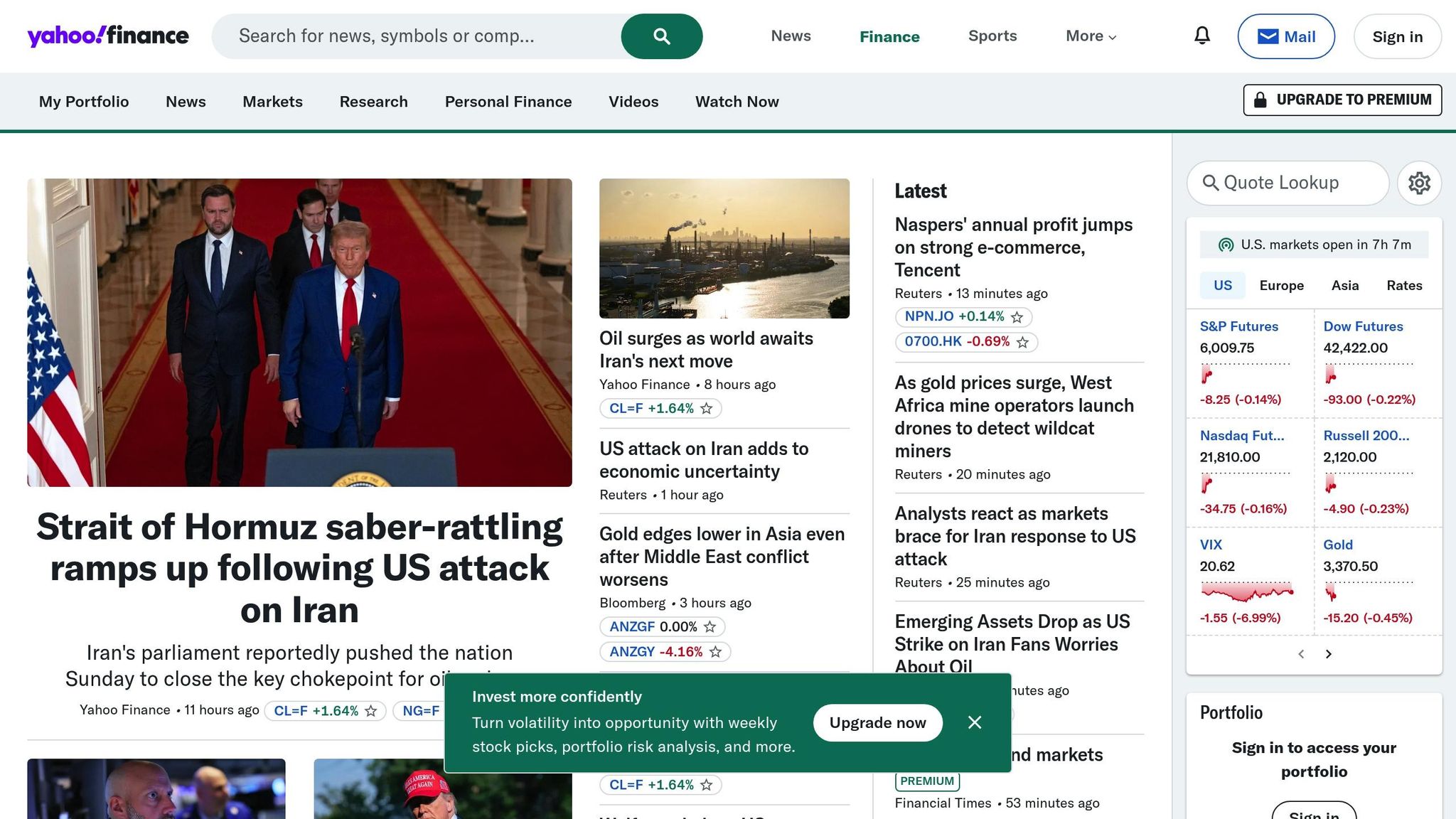Open the top Sports link
Viewport: 1456px width, 819px height.
992,36
